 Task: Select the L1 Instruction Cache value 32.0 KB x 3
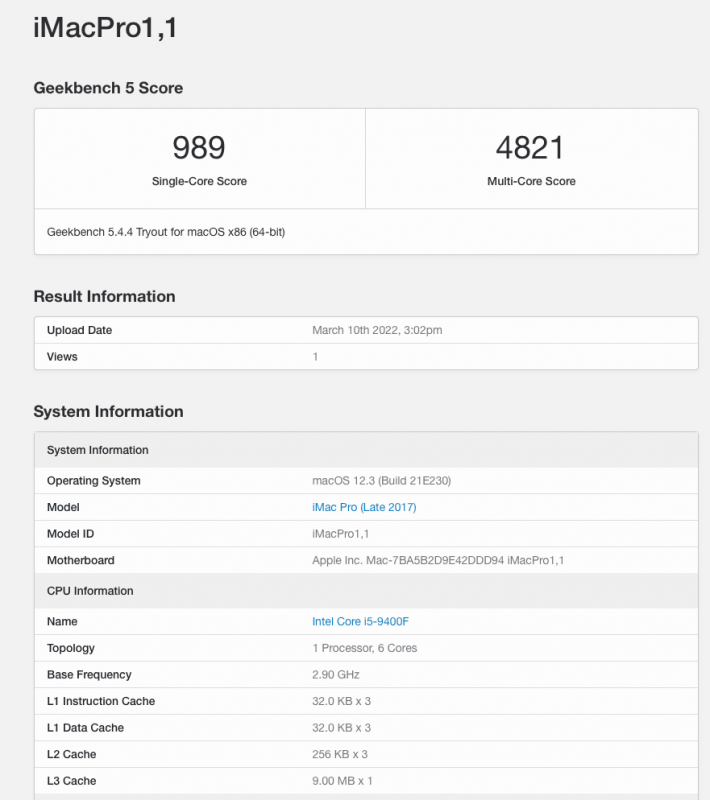pos(341,701)
